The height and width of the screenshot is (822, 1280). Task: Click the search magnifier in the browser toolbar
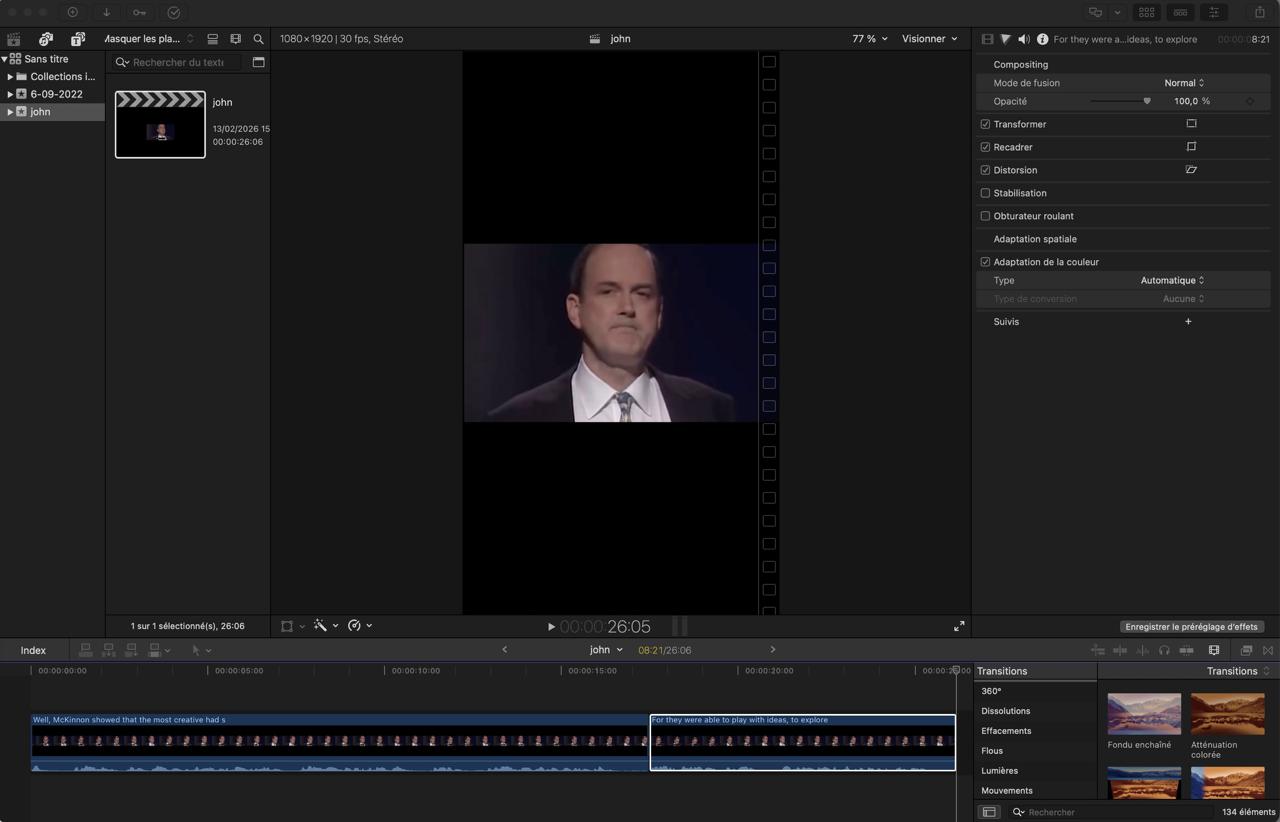tap(259, 38)
